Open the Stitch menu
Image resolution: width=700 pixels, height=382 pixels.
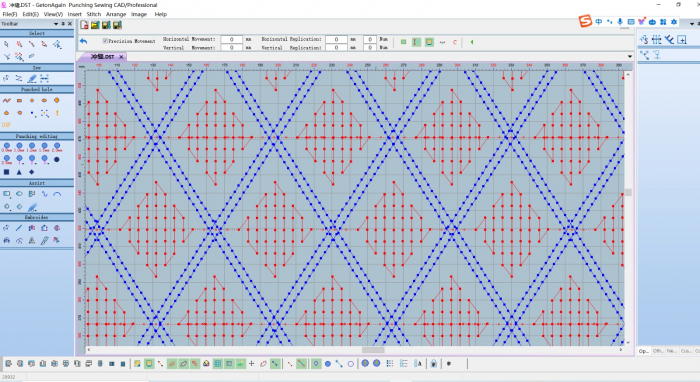tap(94, 14)
